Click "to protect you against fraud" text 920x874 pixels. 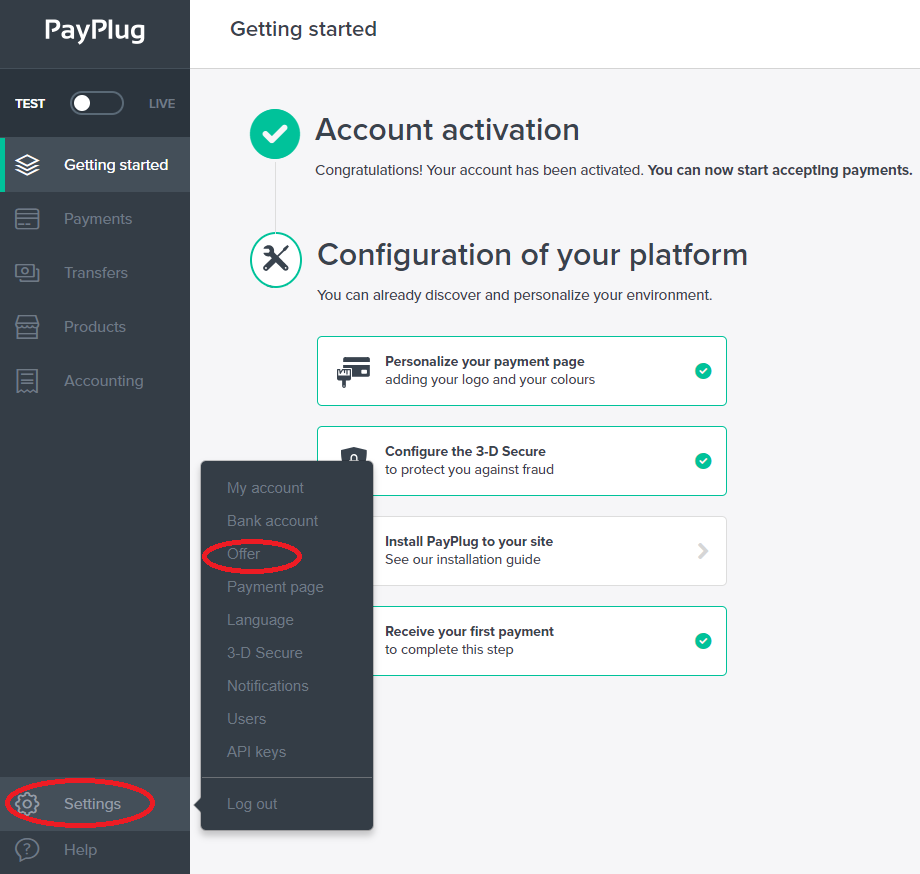(469, 469)
